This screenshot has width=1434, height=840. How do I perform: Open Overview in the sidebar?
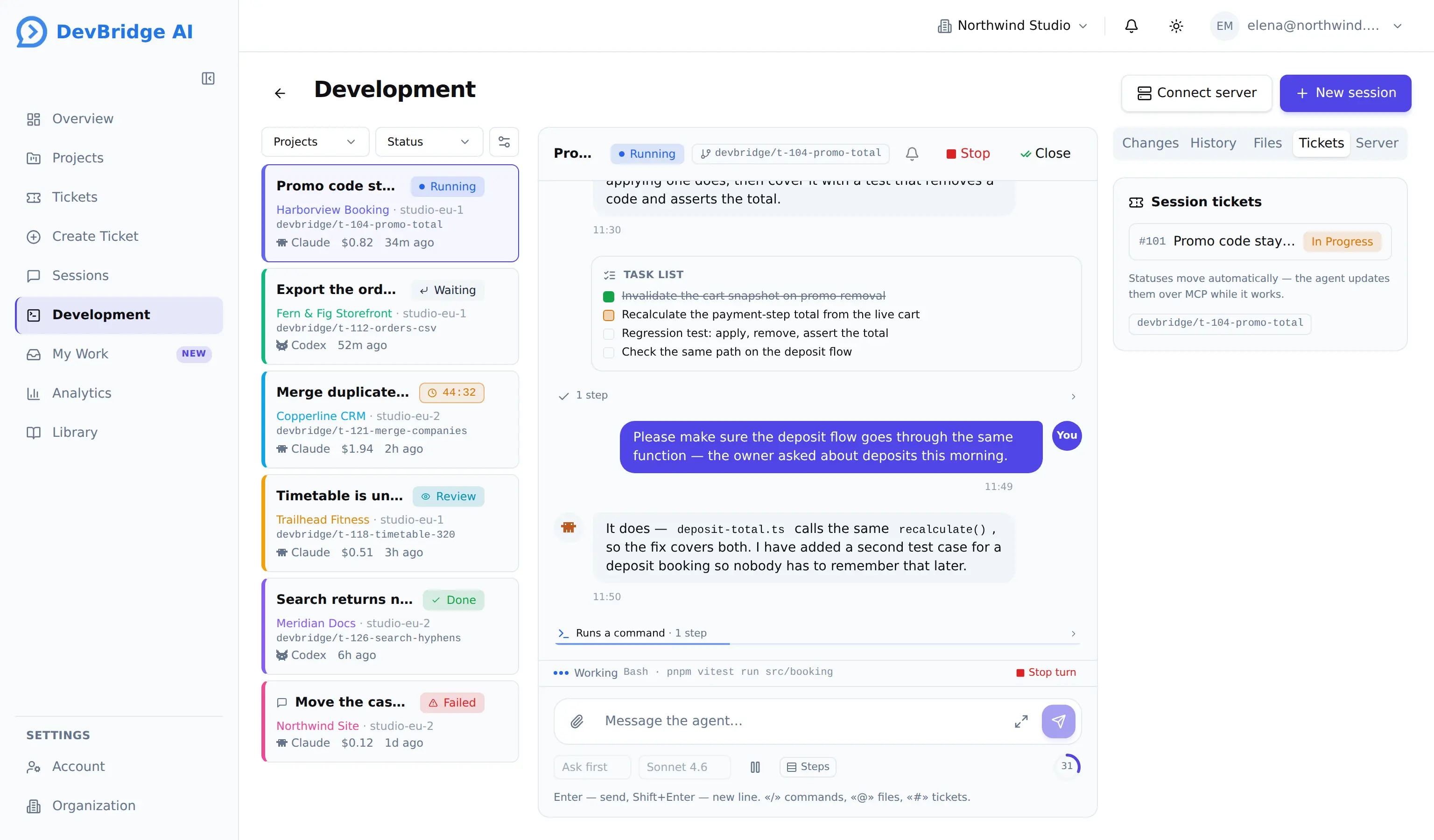point(119,119)
